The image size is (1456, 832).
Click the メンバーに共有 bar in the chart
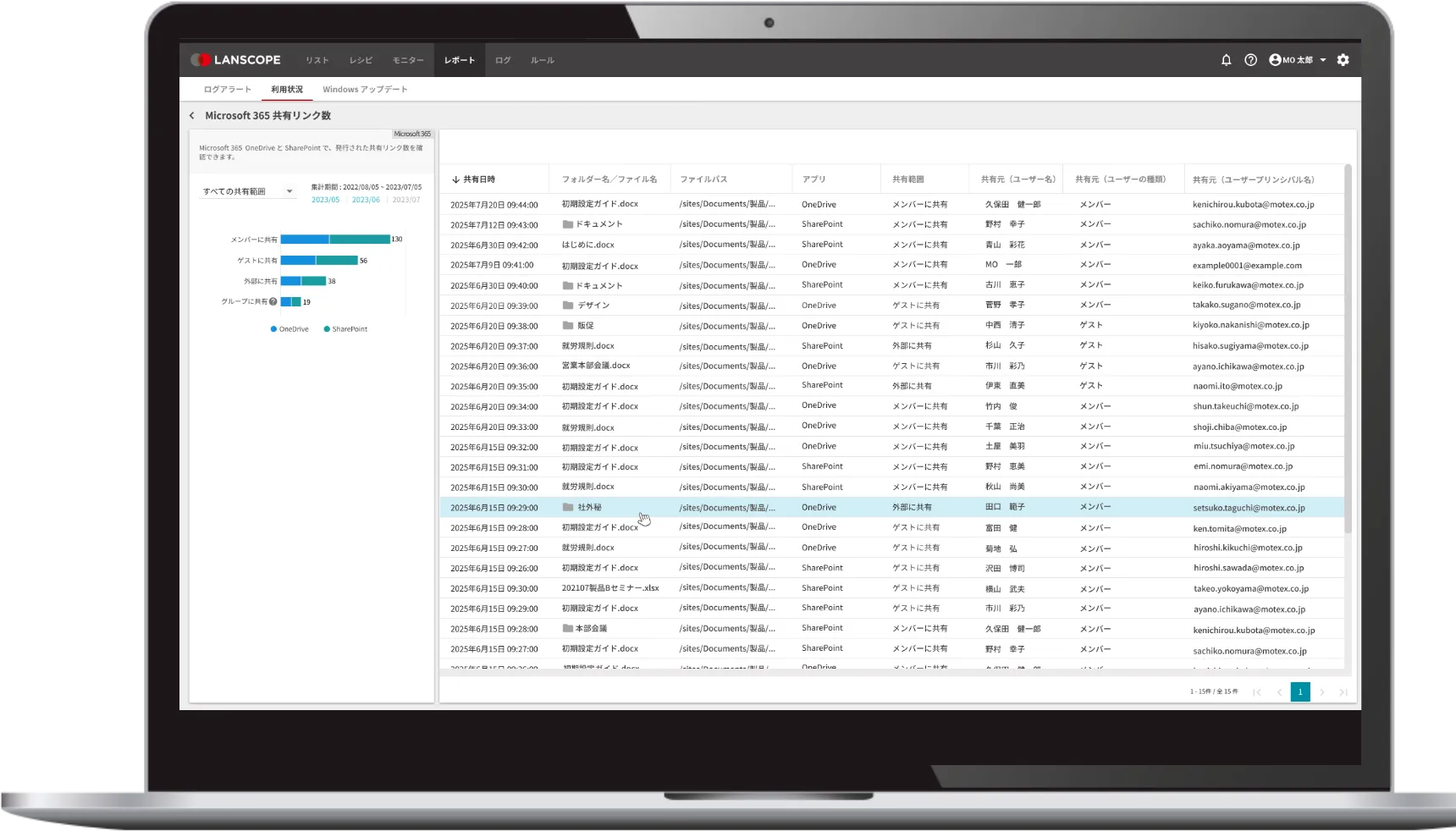(334, 240)
